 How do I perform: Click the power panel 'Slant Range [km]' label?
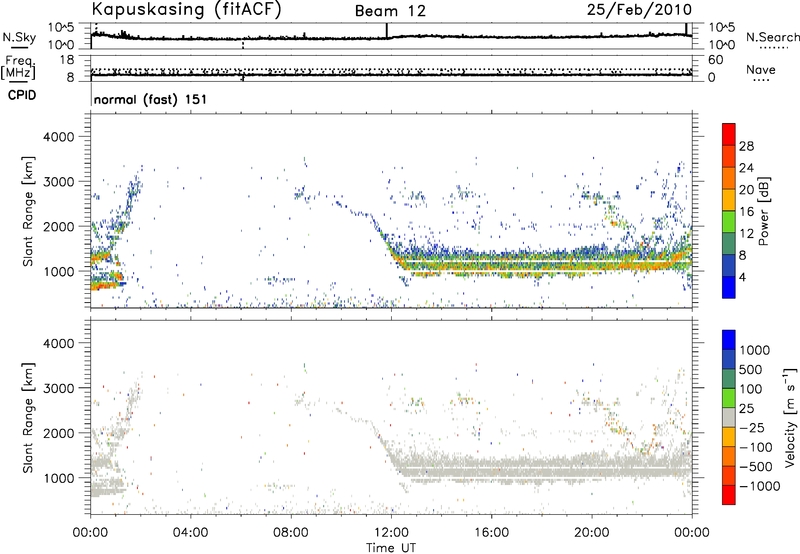[x=29, y=211]
